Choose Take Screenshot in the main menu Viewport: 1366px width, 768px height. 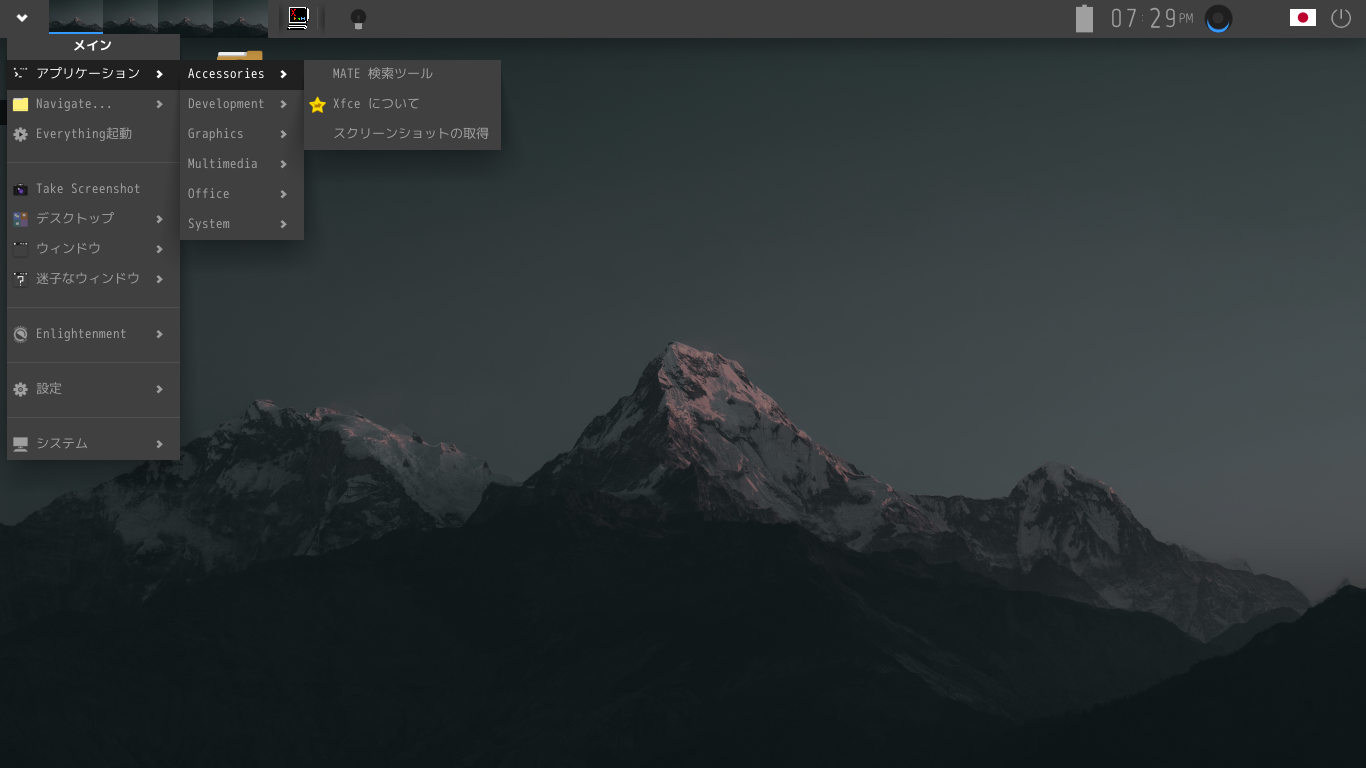(x=93, y=189)
